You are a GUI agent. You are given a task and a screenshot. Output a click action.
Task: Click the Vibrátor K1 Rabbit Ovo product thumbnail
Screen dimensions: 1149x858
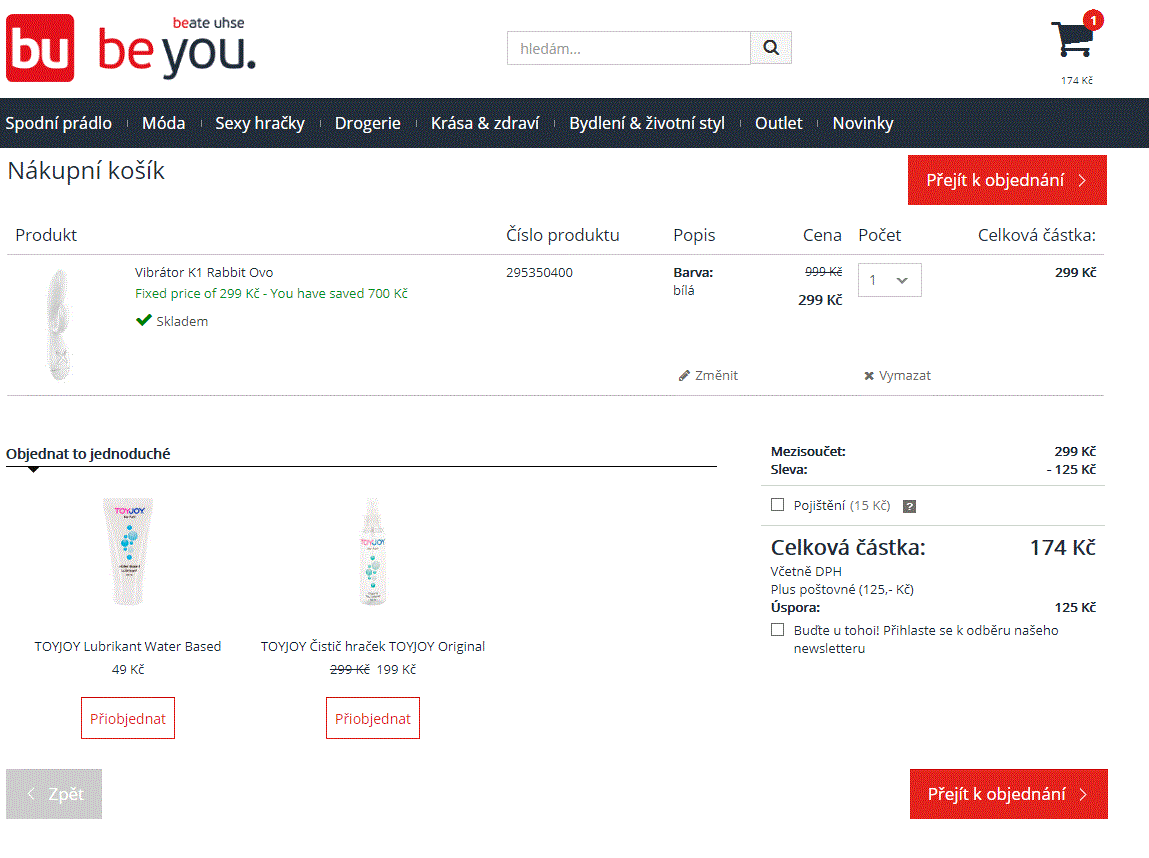coord(59,325)
